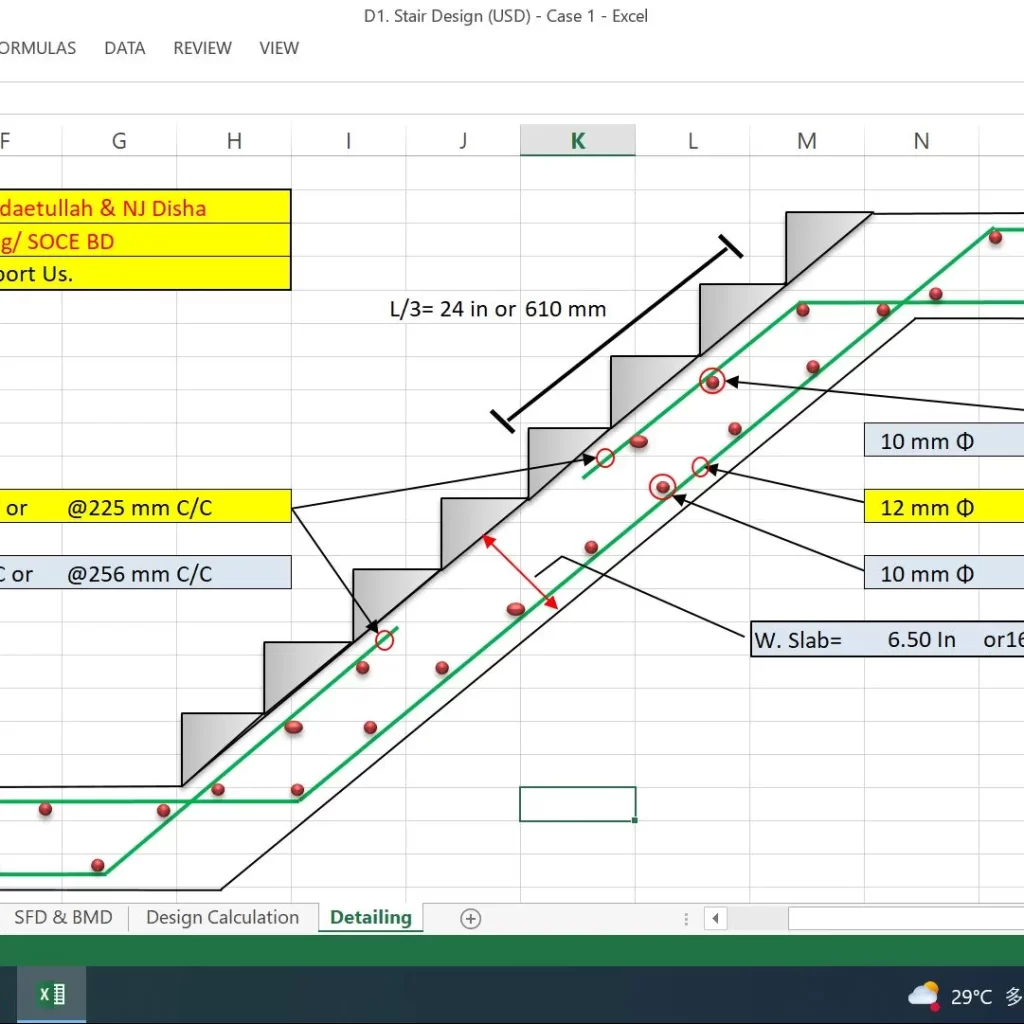The height and width of the screenshot is (1024, 1024).
Task: Click the '12 mm Φ' yellow cell
Action: [944, 507]
